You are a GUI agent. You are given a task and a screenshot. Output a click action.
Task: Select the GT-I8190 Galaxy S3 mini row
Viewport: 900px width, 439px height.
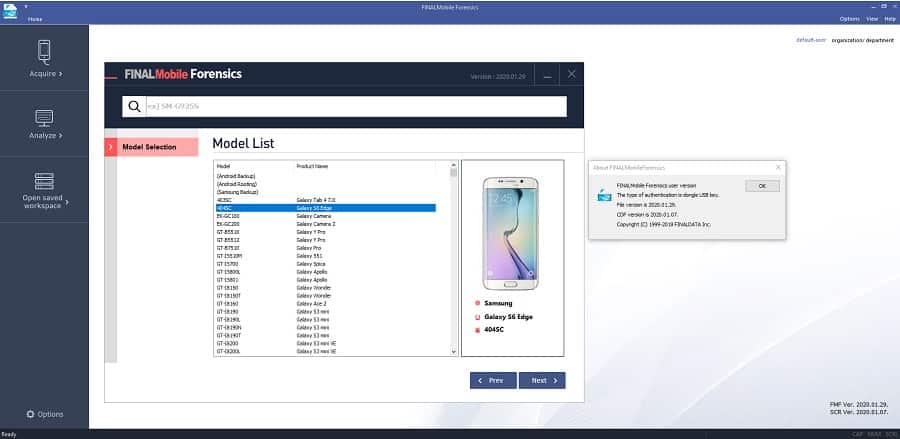325,312
